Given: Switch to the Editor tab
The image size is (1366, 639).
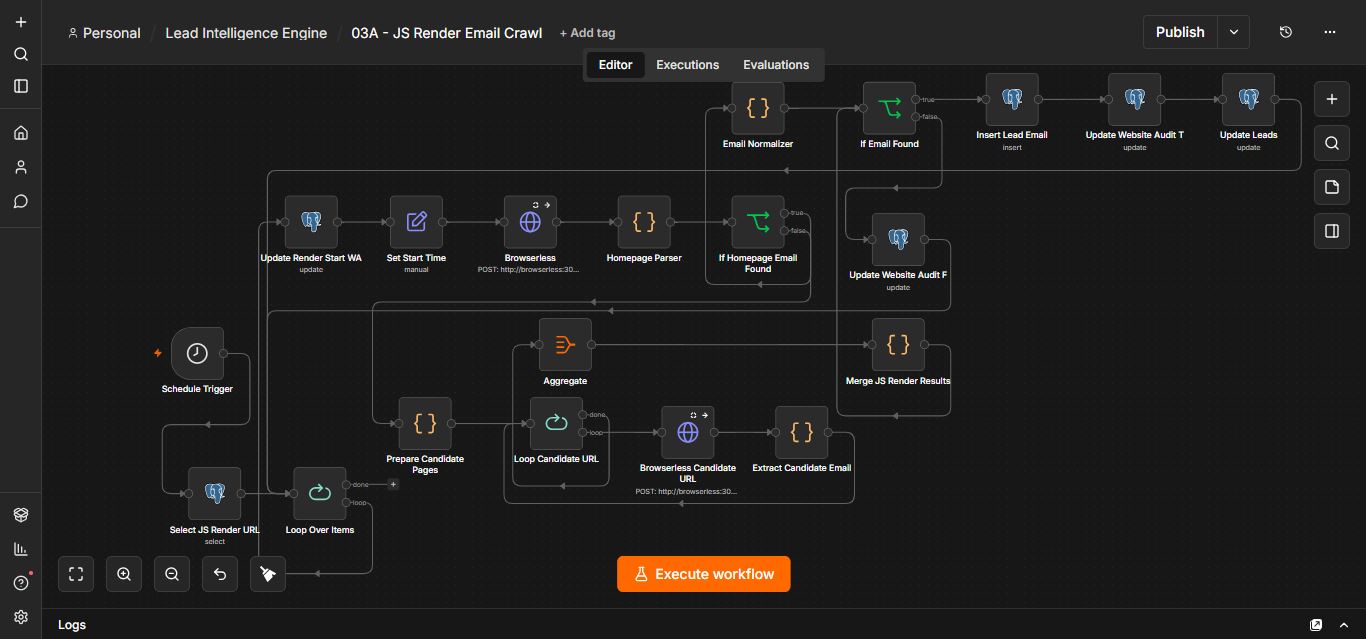Looking at the screenshot, I should coord(615,65).
